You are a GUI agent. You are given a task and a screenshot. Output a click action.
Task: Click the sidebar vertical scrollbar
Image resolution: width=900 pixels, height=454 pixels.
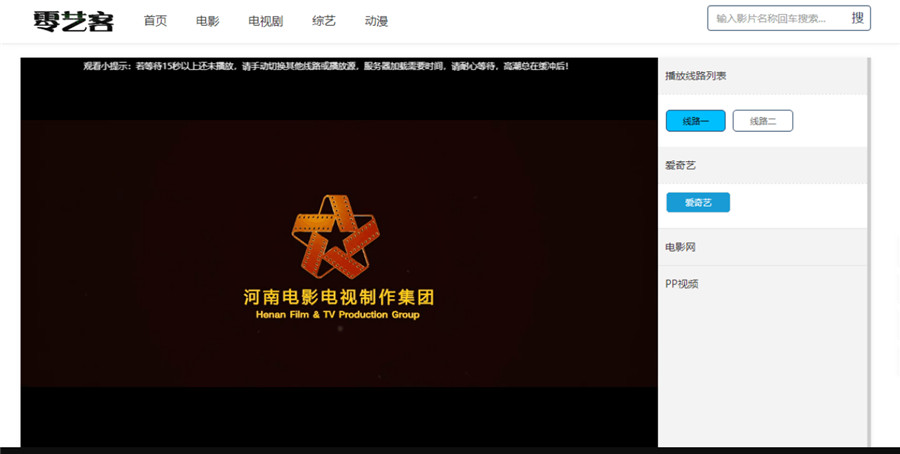coord(869,253)
